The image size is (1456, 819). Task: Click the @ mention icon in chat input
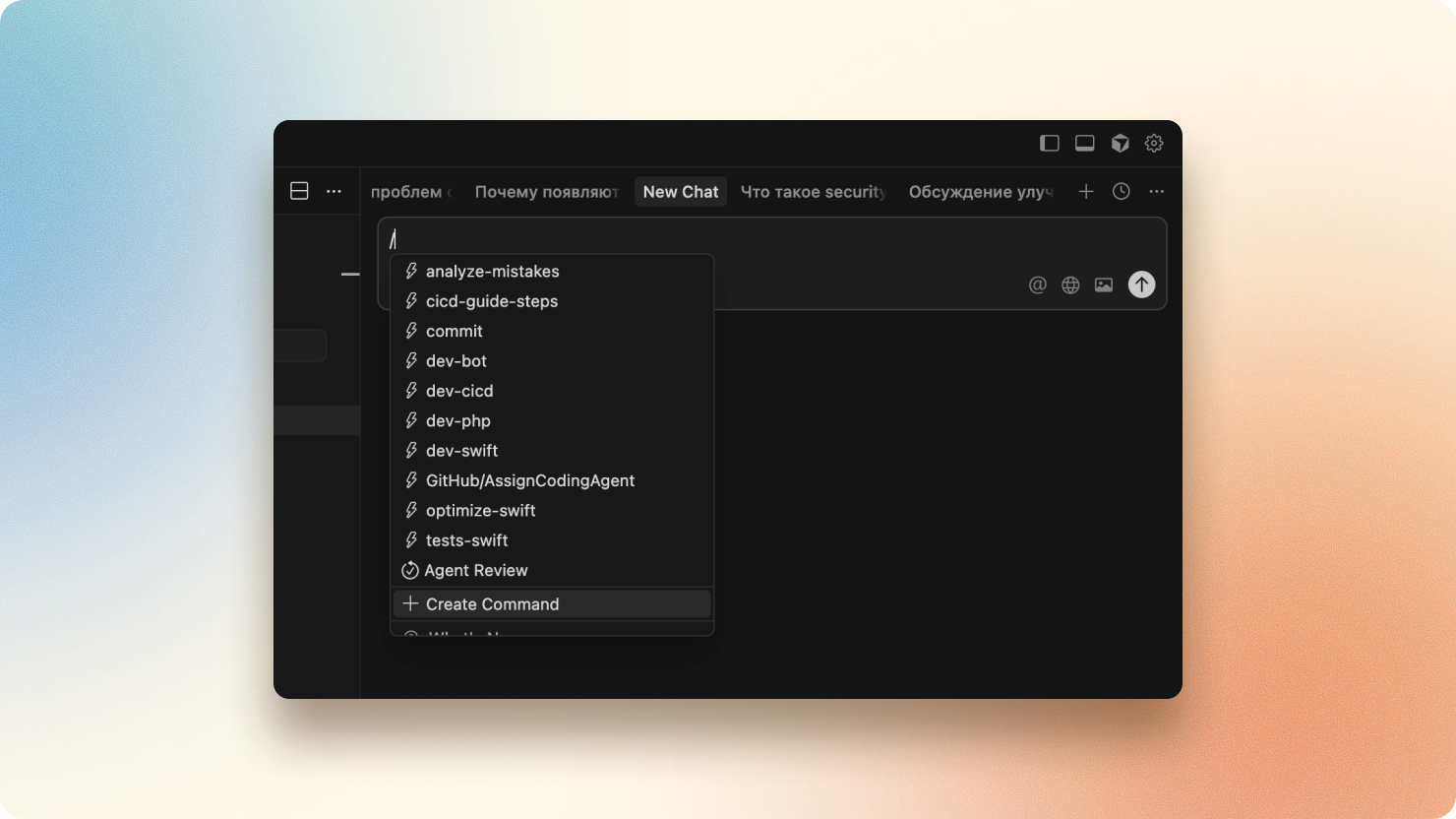click(1036, 284)
